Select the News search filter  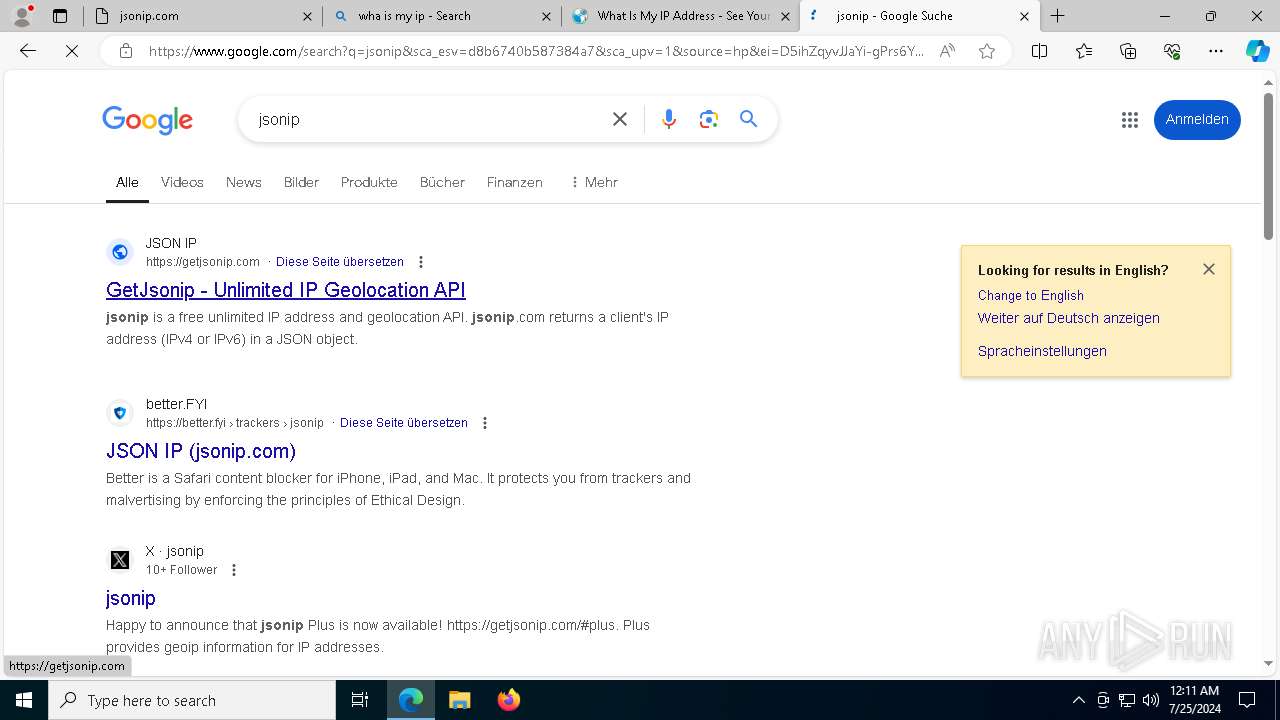click(243, 182)
